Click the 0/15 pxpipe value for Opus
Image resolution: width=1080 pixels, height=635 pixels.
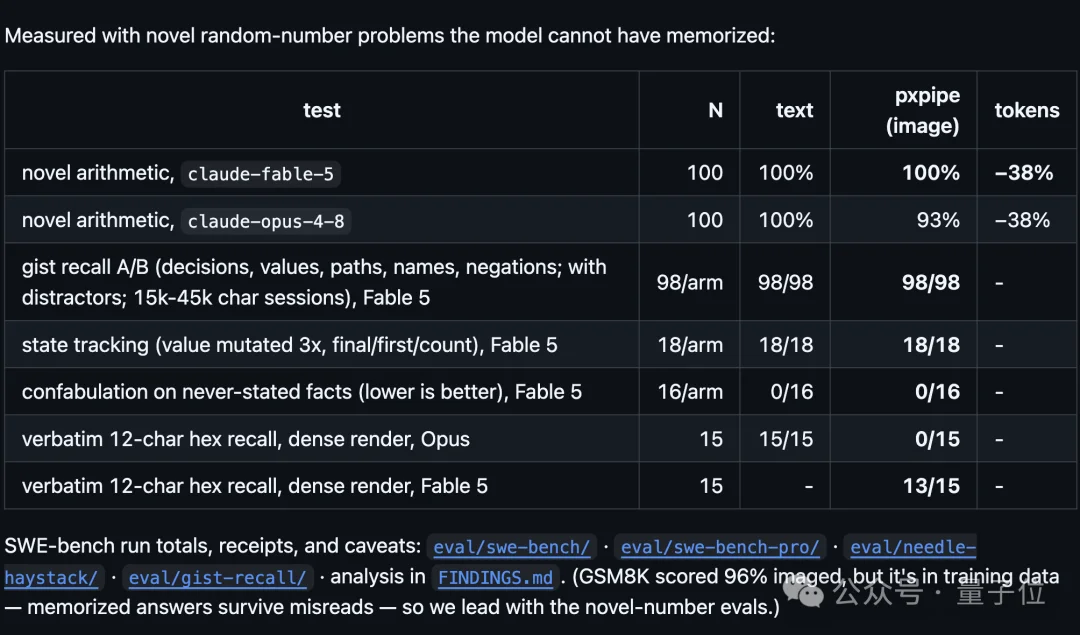click(937, 439)
